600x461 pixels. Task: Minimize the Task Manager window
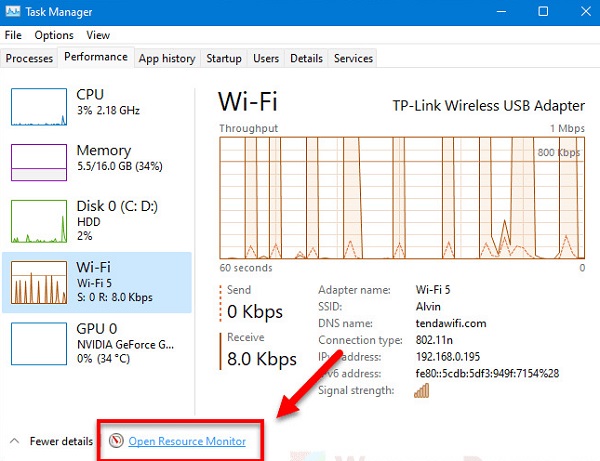(x=501, y=12)
